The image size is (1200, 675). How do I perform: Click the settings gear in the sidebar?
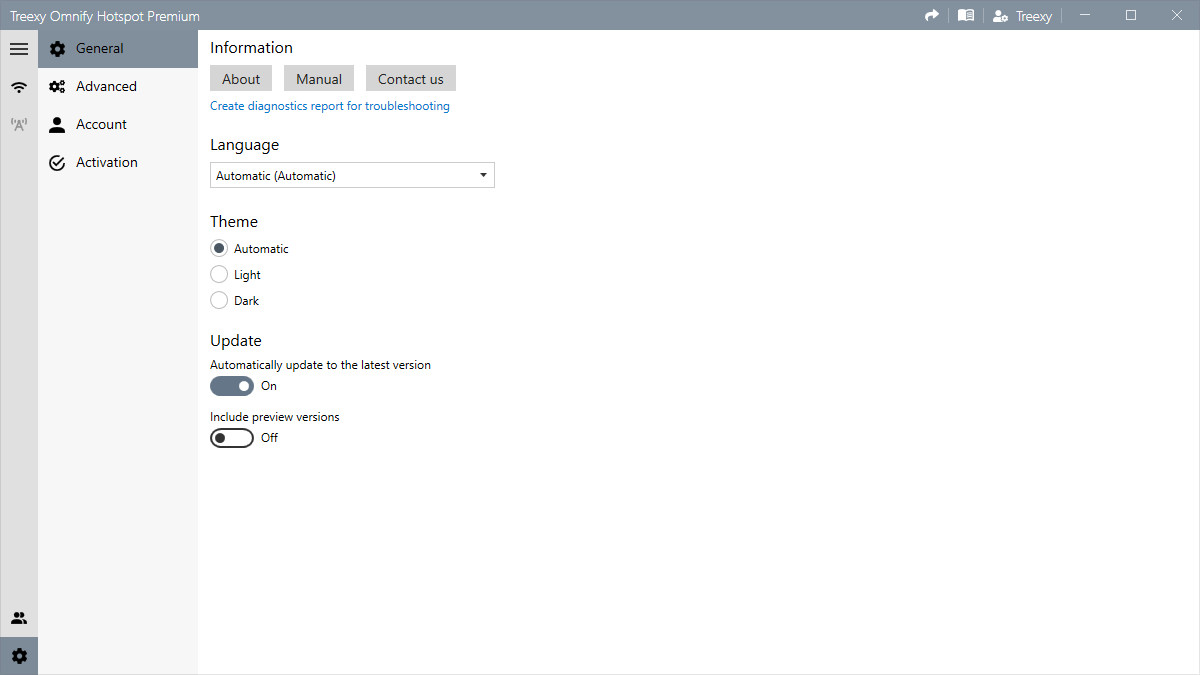(x=18, y=655)
